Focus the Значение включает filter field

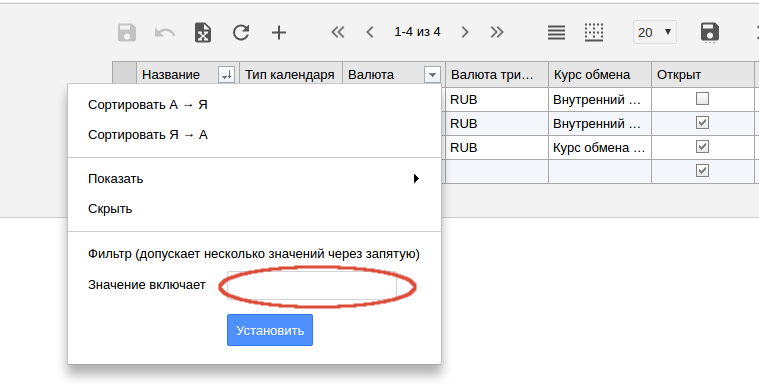(312, 286)
